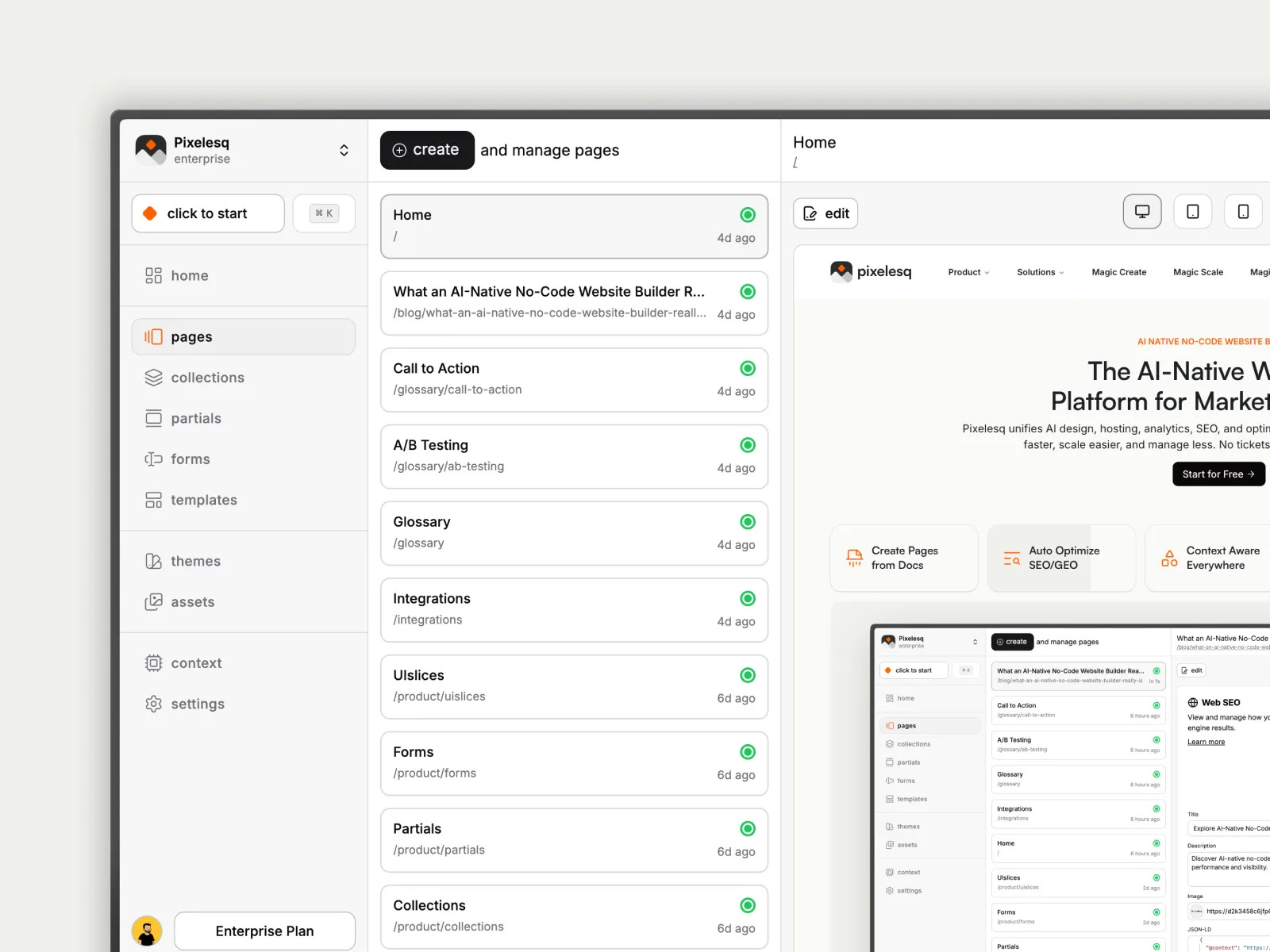Open the Product dropdown in site navigation
Viewport: 1270px width, 952px height.
[x=968, y=272]
